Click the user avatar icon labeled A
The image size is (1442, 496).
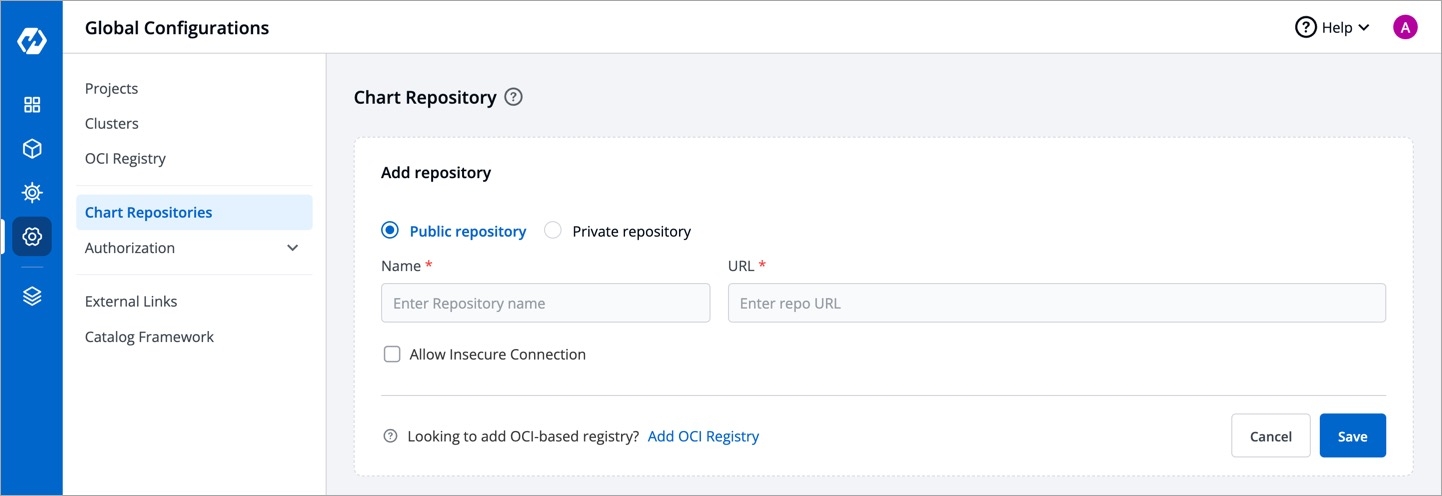click(x=1405, y=28)
